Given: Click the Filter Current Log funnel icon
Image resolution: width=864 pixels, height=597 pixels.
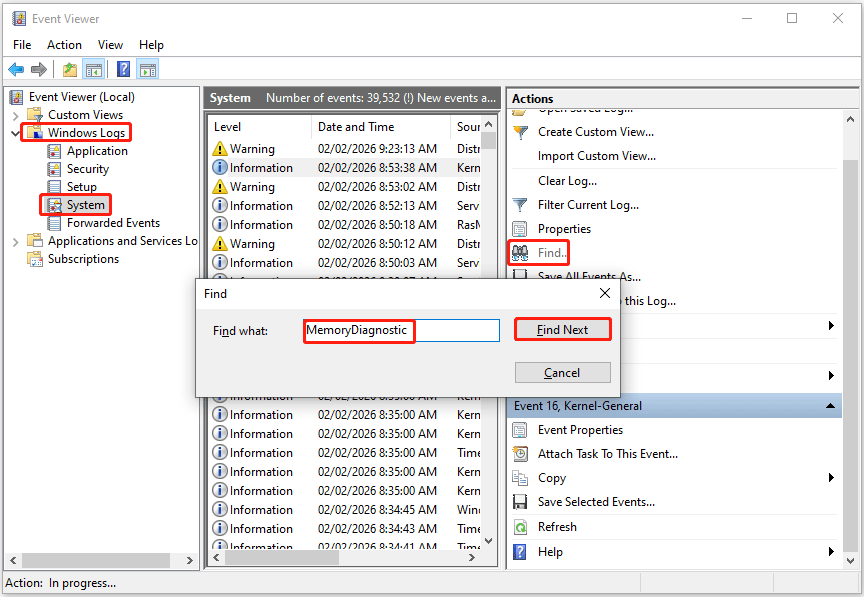Looking at the screenshot, I should tap(521, 204).
